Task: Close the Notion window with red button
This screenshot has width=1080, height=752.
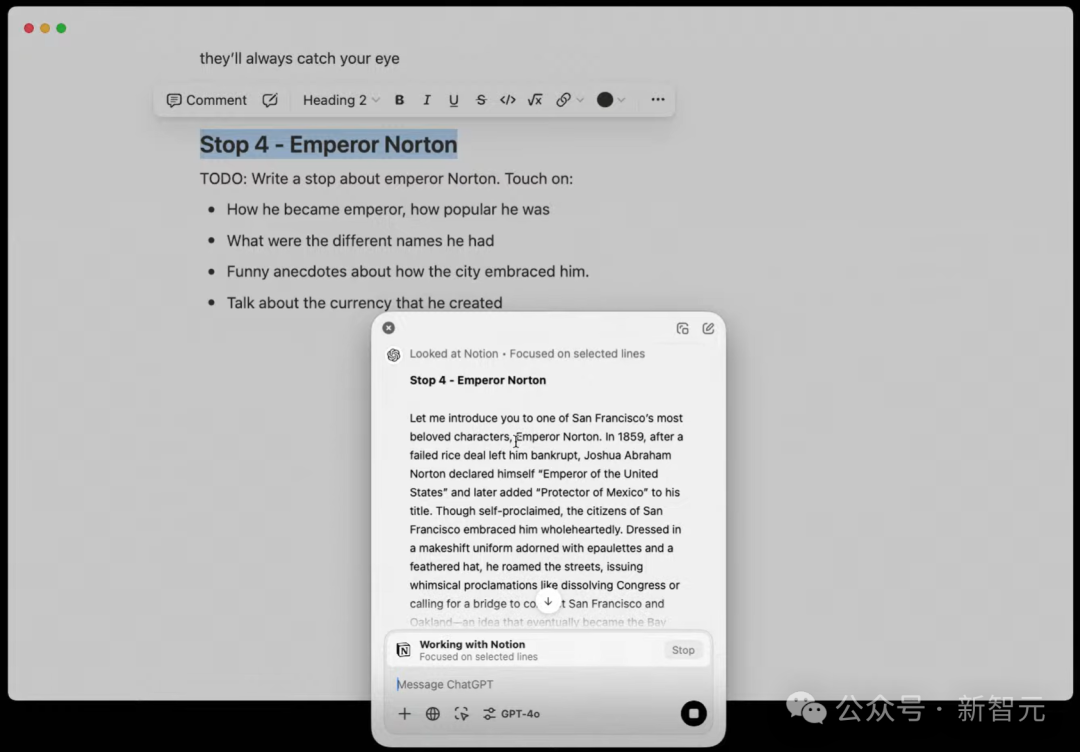Action: tap(28, 28)
